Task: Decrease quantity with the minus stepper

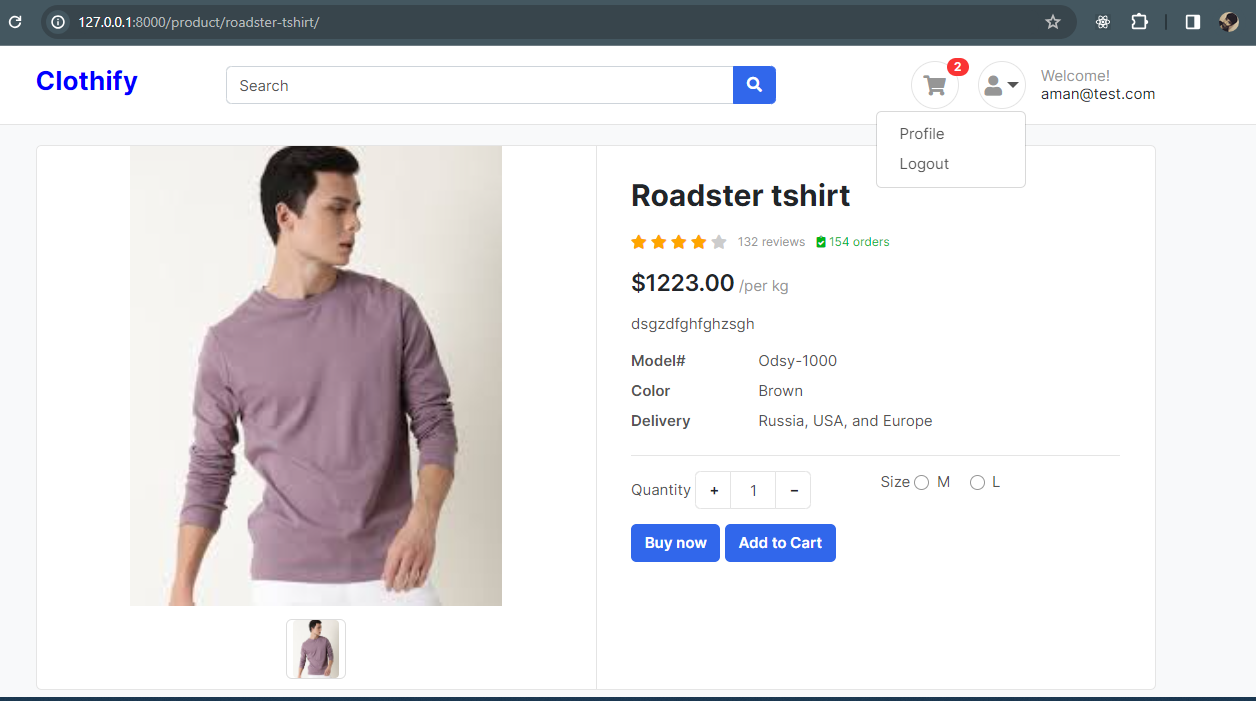Action: click(793, 490)
